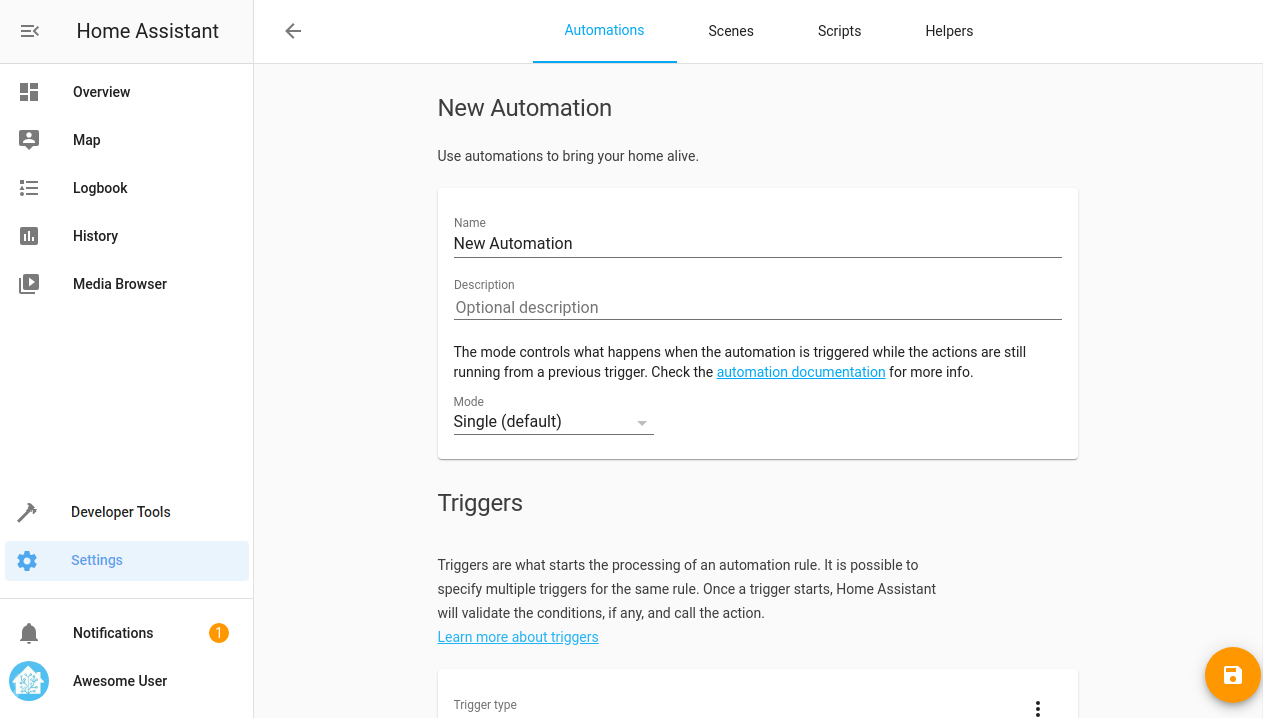Screen dimensions: 1263x718
Task: Open Media Browser from the sidebar
Action: [127, 284]
